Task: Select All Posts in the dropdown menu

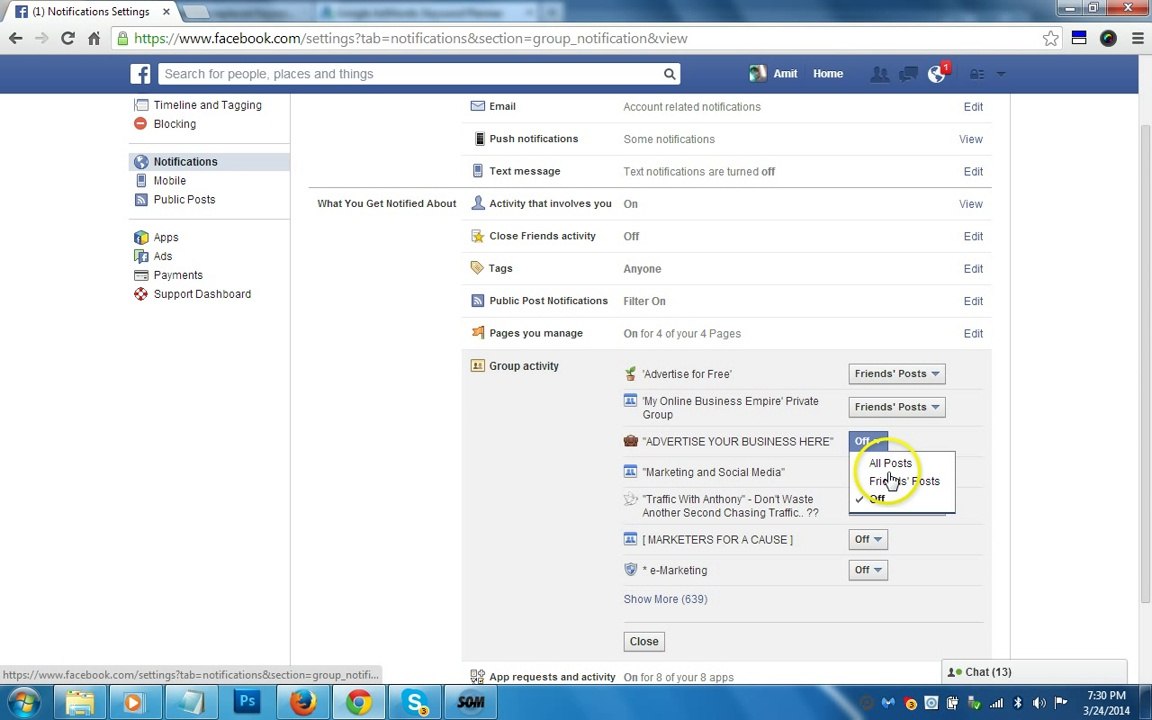Action: (x=902, y=463)
